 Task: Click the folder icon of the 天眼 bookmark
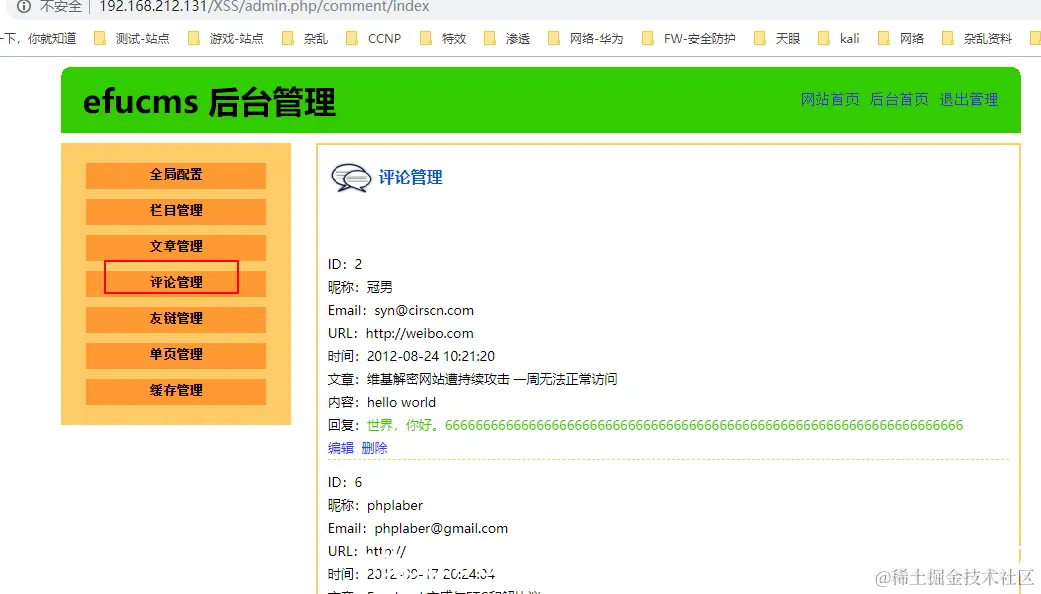759,39
